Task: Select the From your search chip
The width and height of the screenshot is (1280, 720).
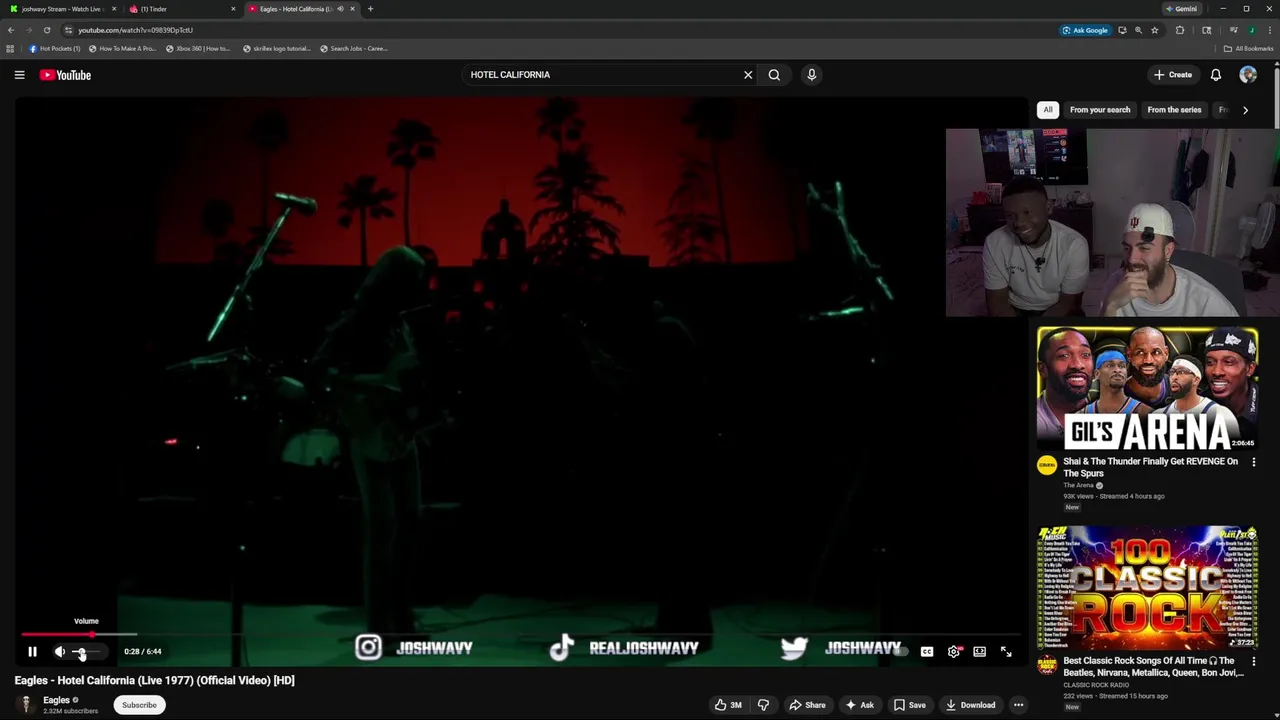Action: (1100, 110)
